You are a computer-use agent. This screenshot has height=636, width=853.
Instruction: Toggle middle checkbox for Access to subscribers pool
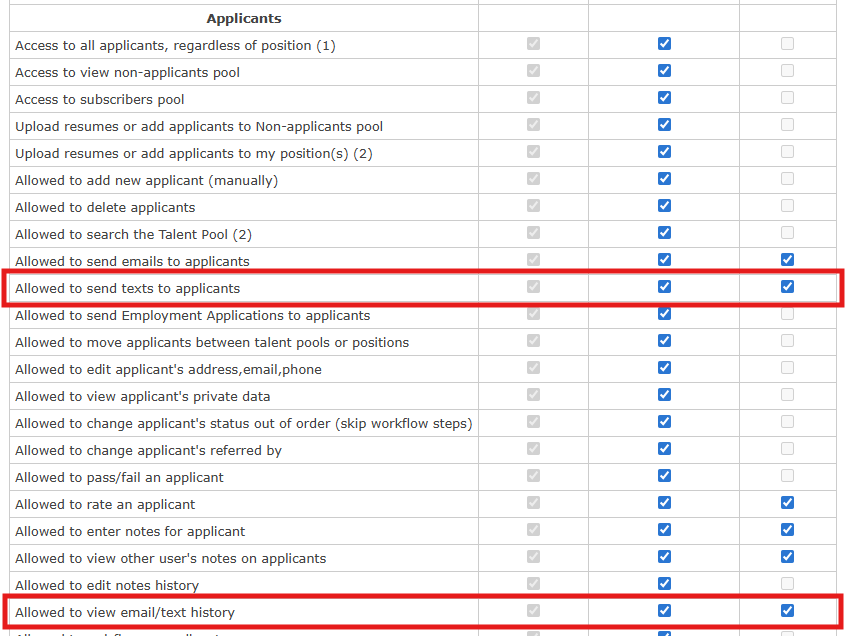click(x=664, y=97)
